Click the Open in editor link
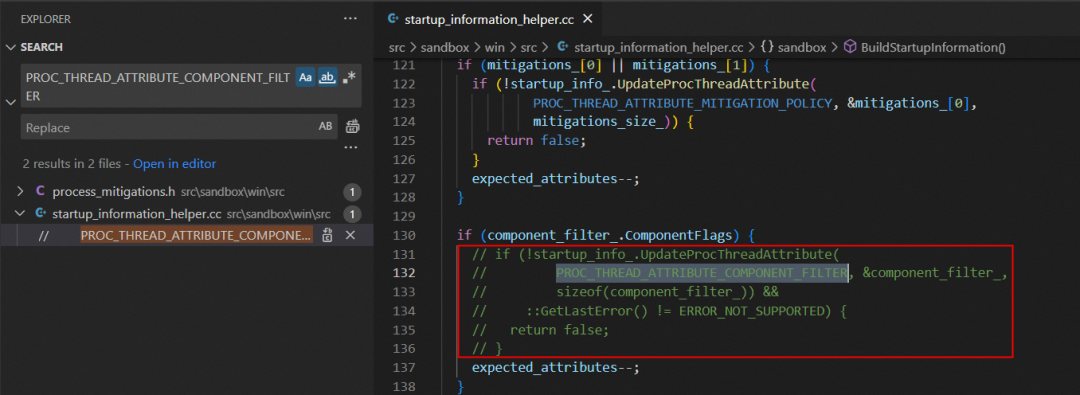Viewport: 1080px width, 395px height. 174,164
